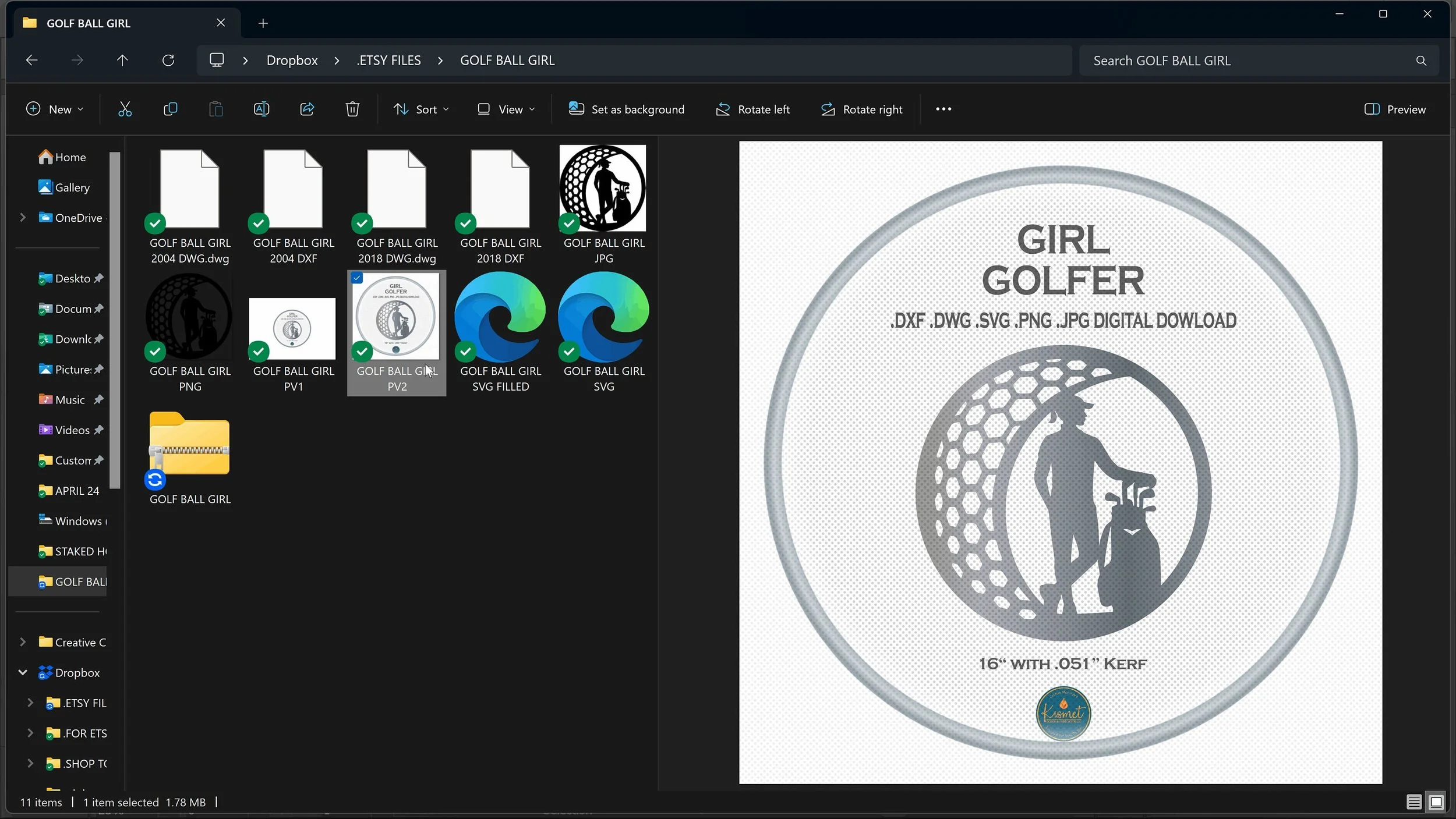This screenshot has width=1456, height=819.
Task: Expand the OneDrive tree node
Action: pyautogui.click(x=23, y=217)
